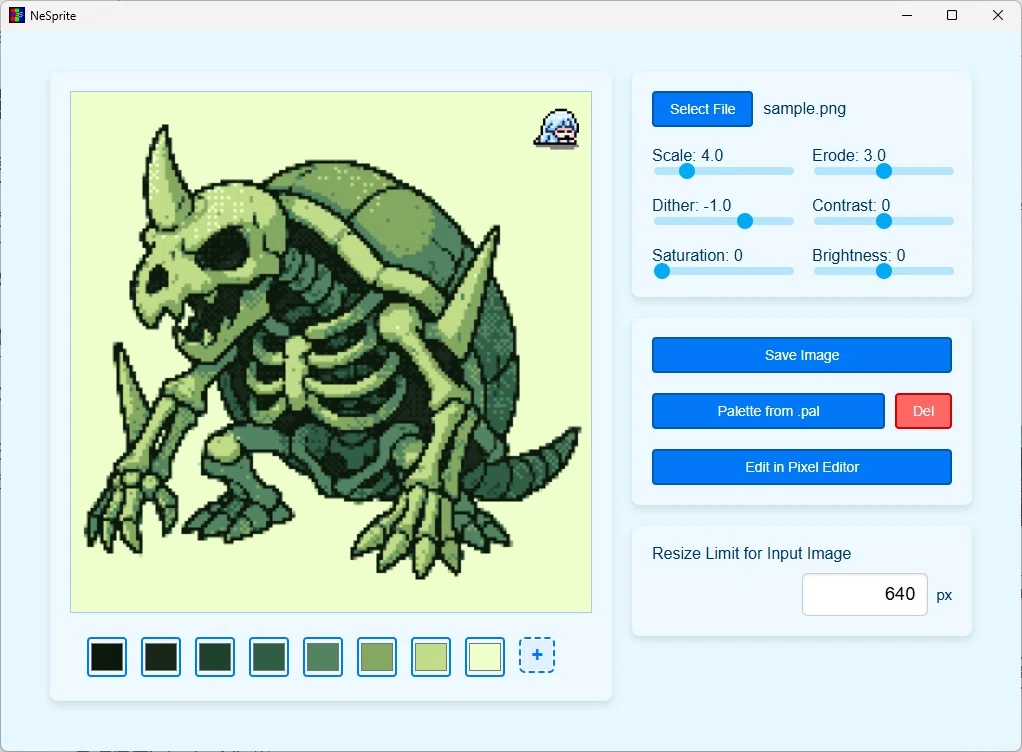Click the 'Scale: 4.0' label
1022x752 pixels.
pos(687,155)
